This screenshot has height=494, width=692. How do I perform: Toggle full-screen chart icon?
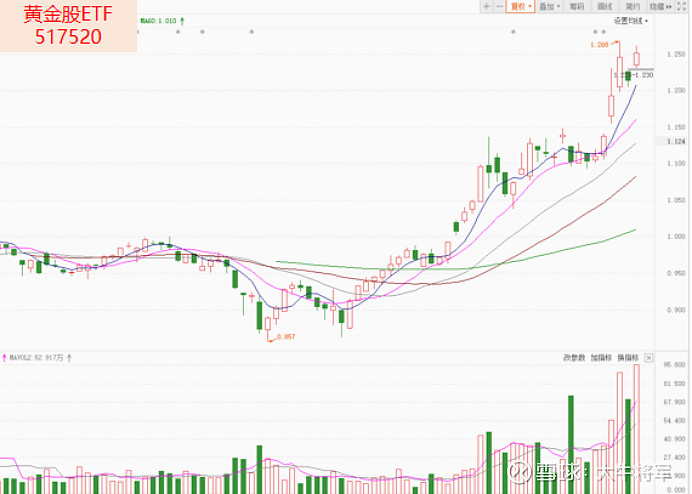click(x=682, y=6)
